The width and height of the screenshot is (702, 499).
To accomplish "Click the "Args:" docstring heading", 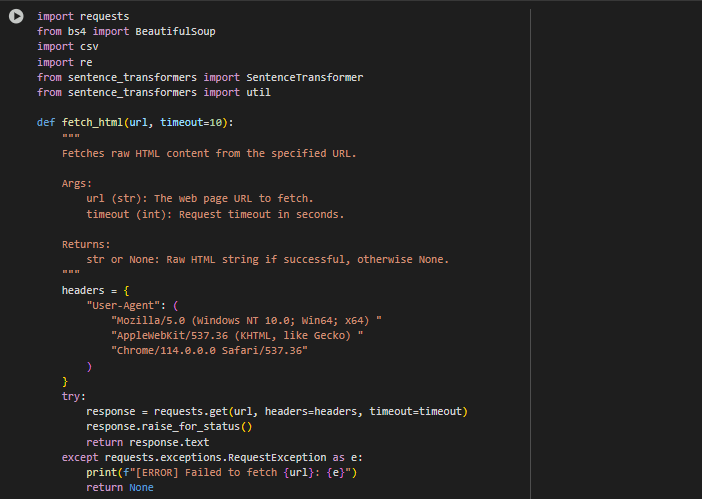I will coord(77,183).
